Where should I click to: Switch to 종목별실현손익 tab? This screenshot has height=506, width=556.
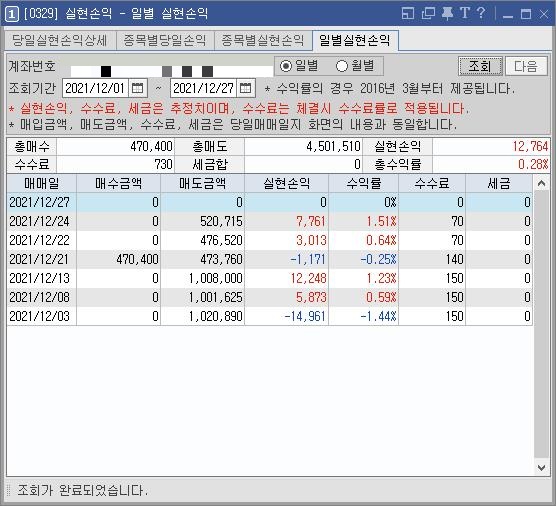(263, 40)
